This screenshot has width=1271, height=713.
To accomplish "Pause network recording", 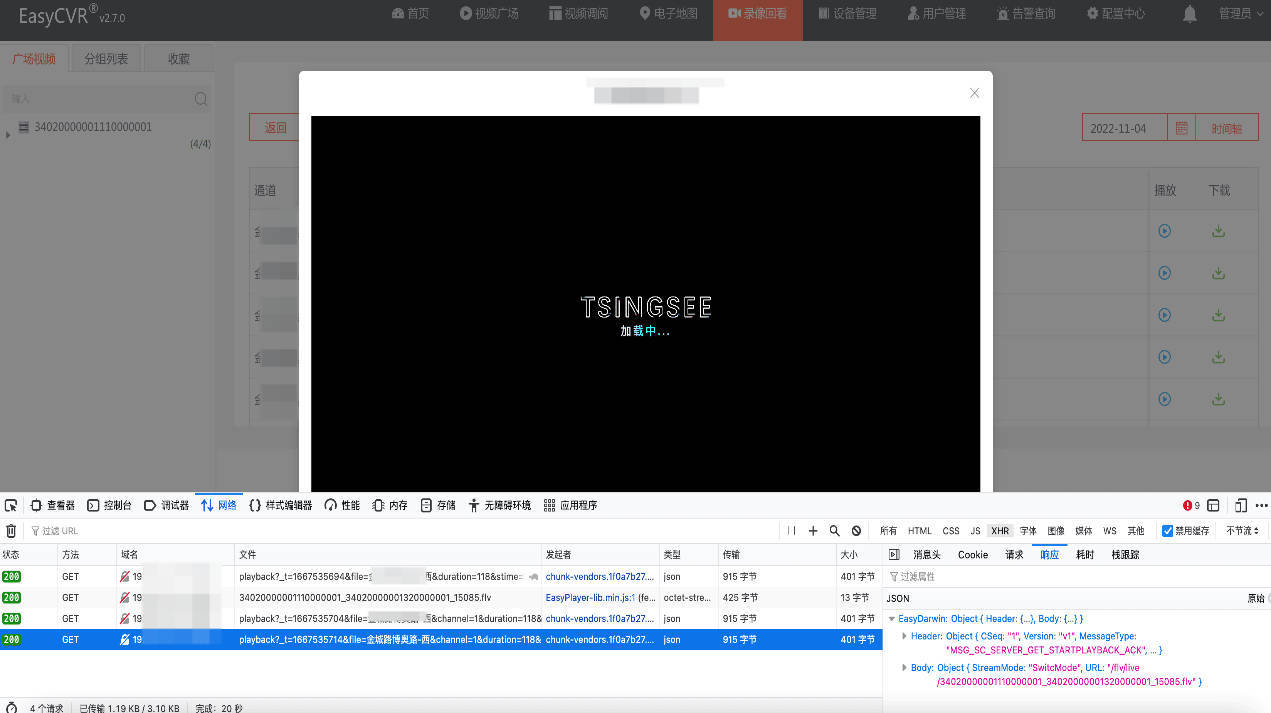I will [792, 531].
